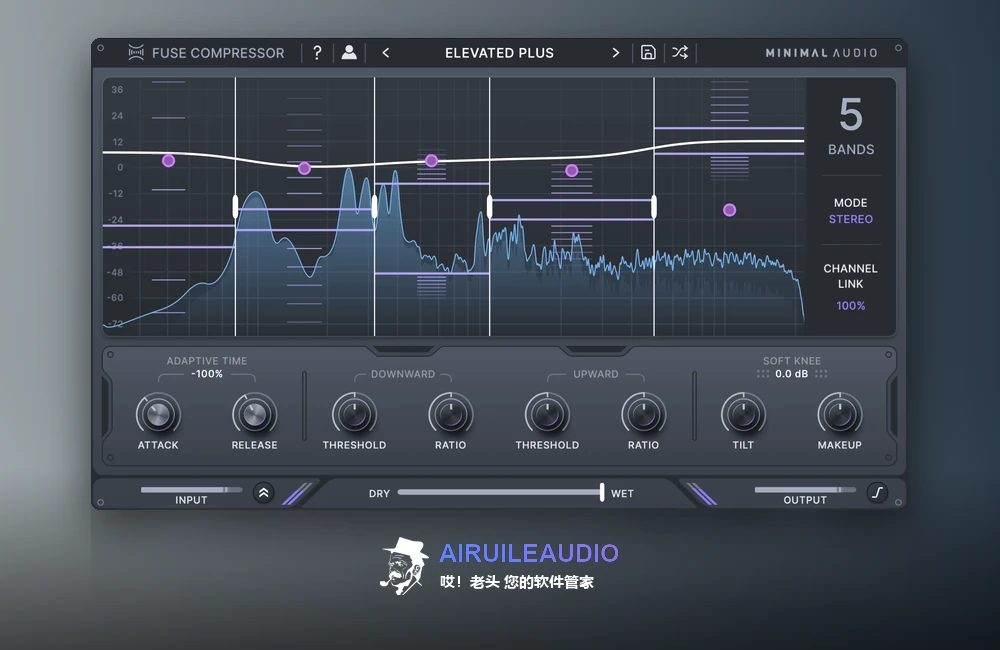Open the user account icon

349,52
